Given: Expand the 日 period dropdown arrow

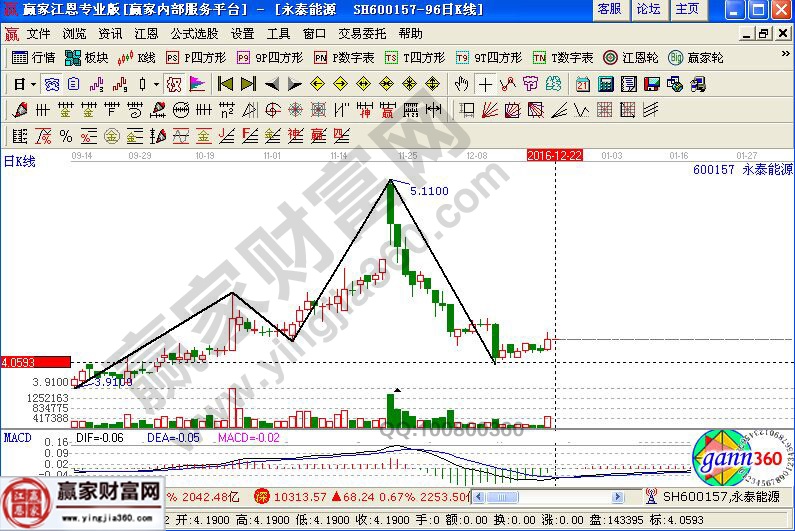Looking at the screenshot, I should 31,83.
